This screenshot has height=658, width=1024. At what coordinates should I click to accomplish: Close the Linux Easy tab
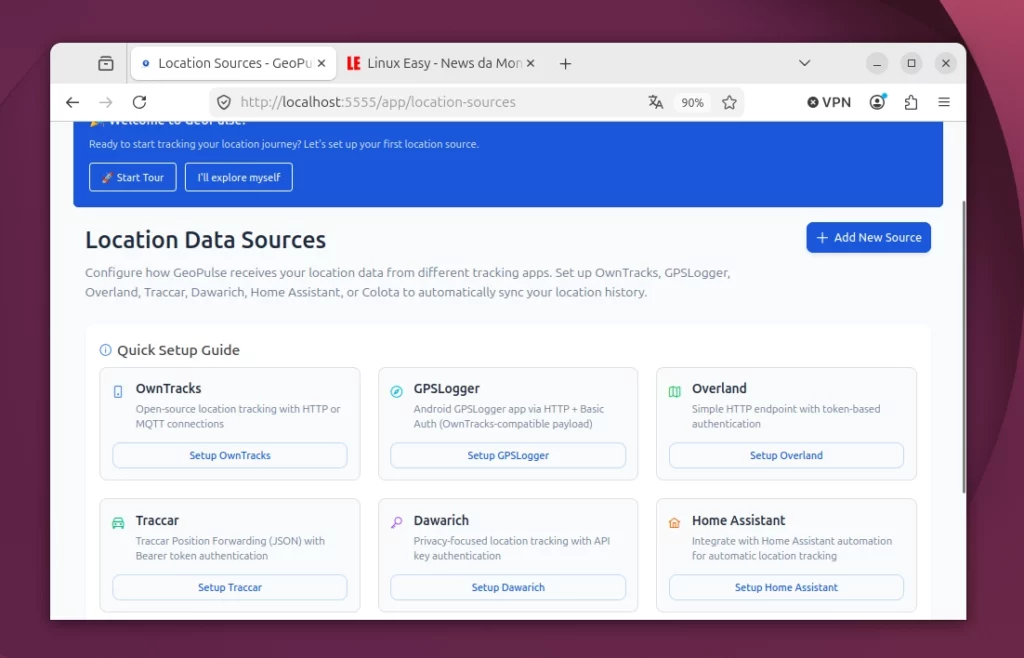[x=530, y=63]
